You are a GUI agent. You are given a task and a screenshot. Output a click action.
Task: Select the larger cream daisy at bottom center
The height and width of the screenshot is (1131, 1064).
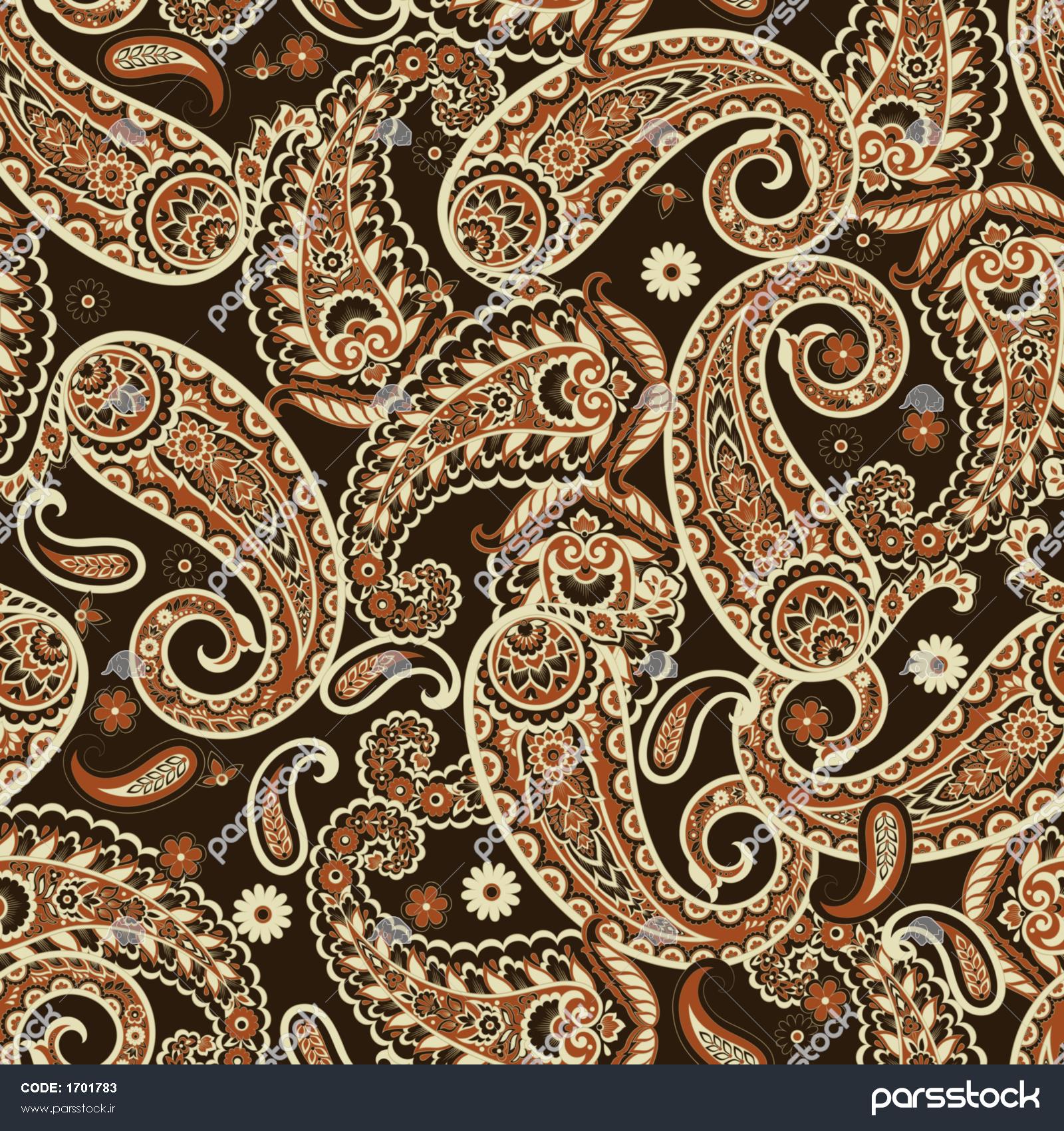(x=489, y=889)
